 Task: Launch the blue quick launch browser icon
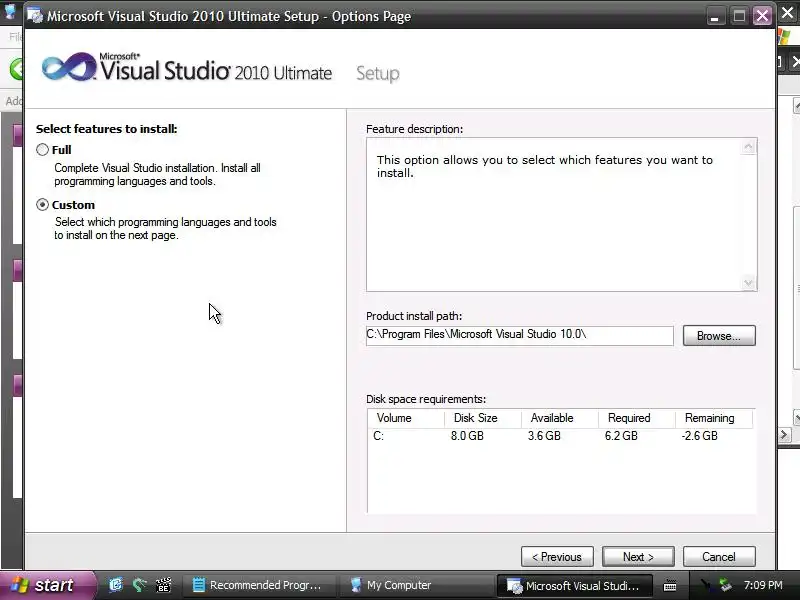(116, 585)
